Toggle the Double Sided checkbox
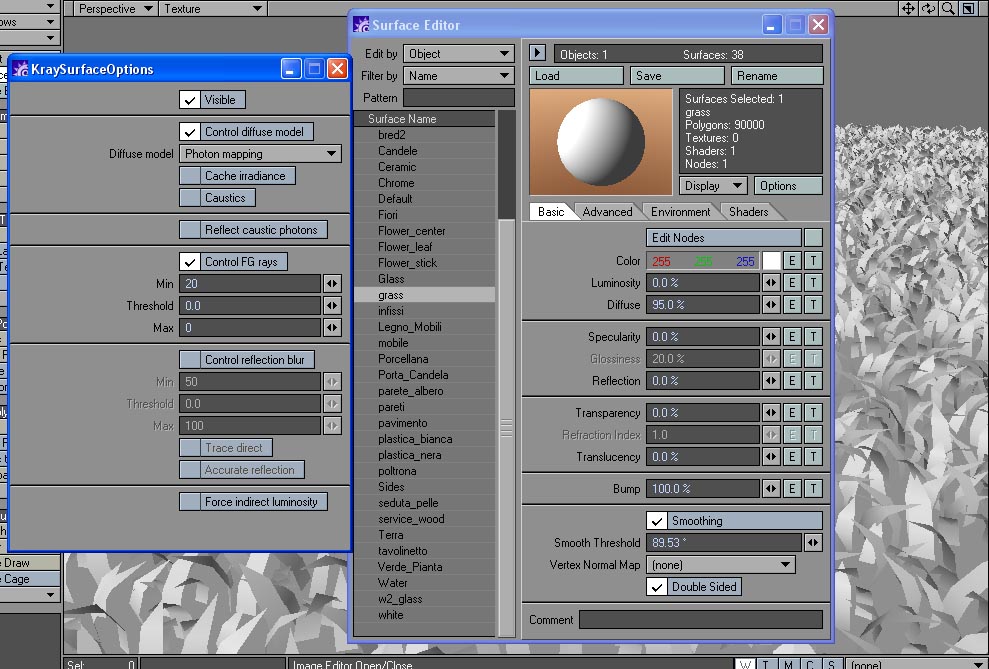989x669 pixels. point(657,587)
